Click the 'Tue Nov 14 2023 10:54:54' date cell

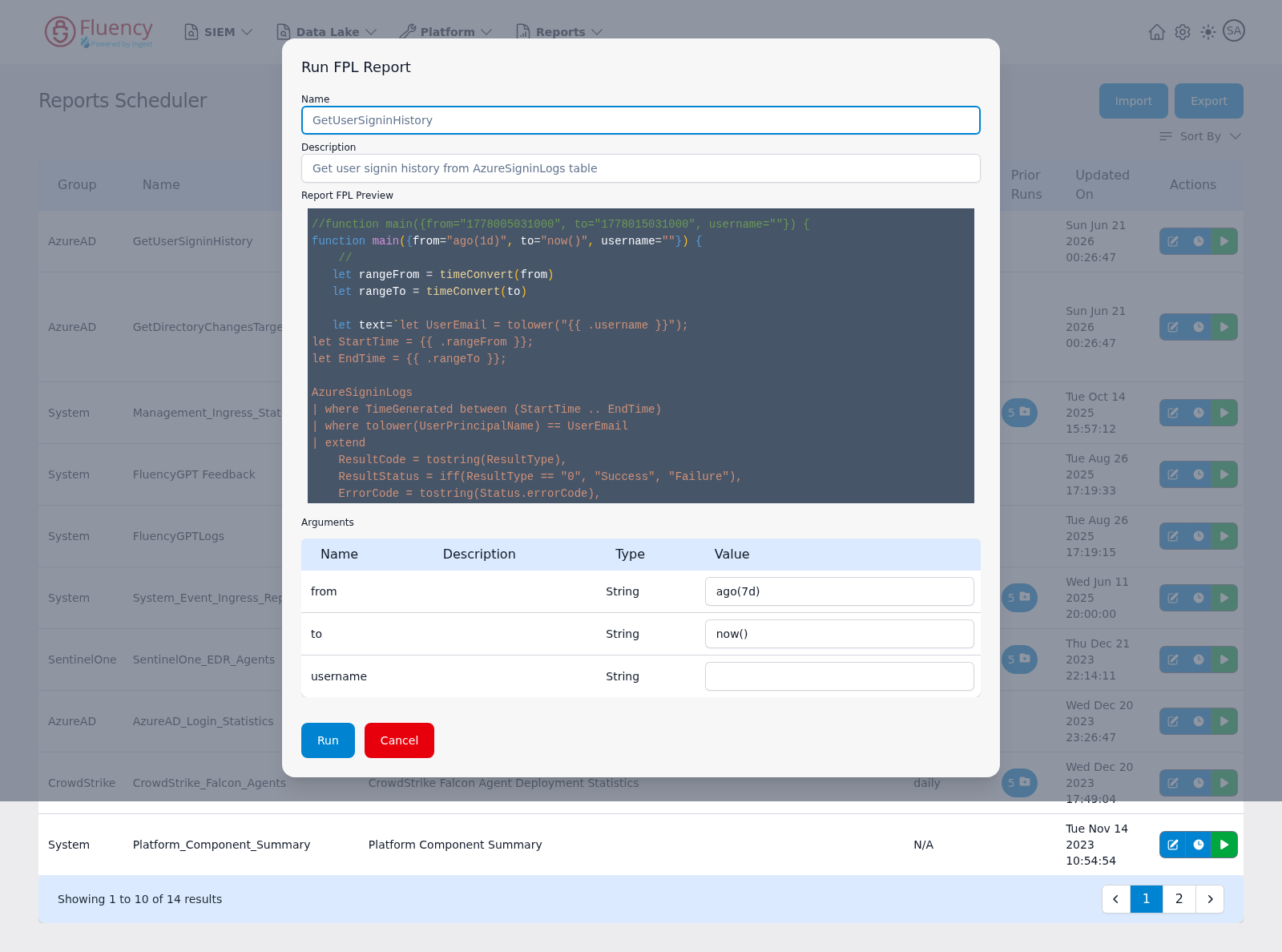coord(1096,845)
